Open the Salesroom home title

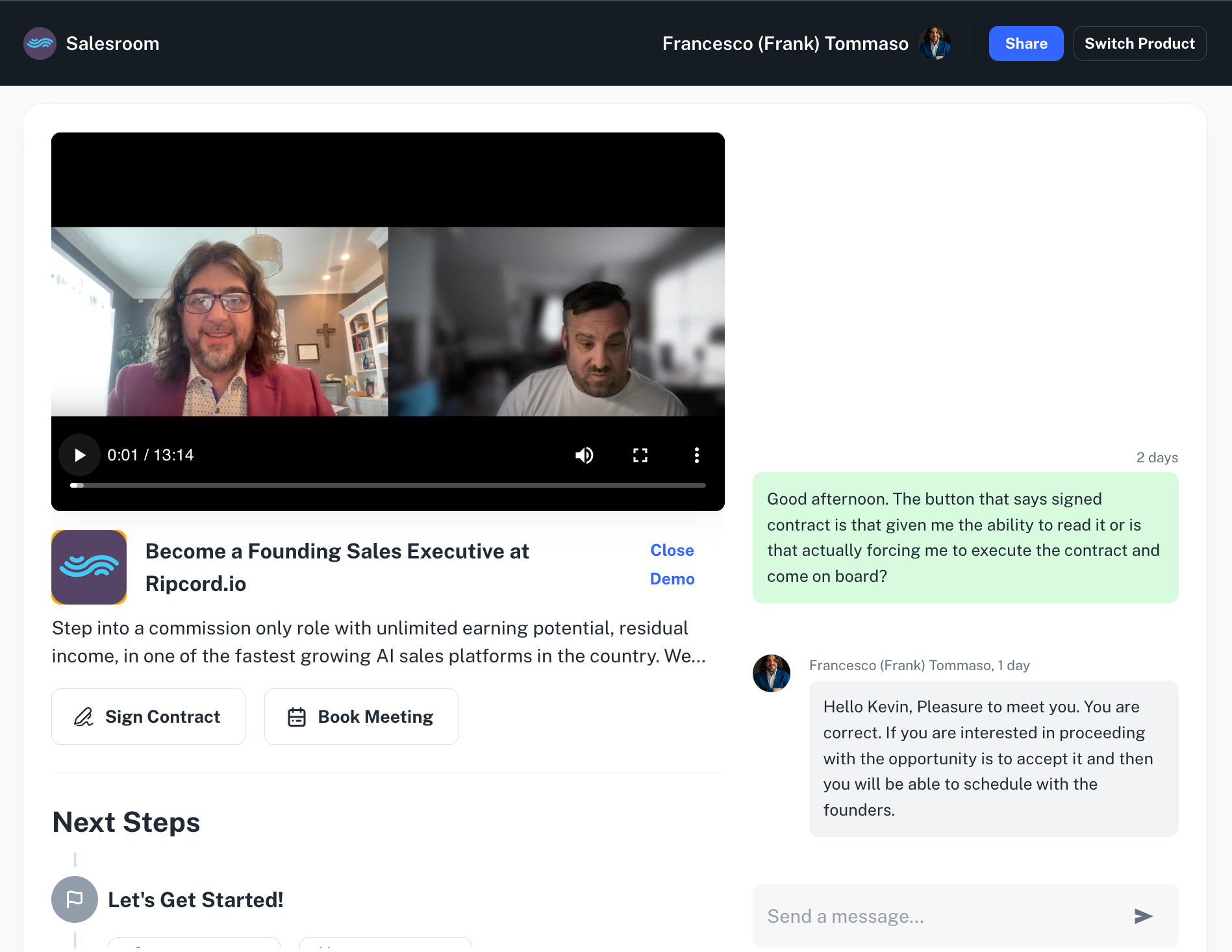coord(112,44)
